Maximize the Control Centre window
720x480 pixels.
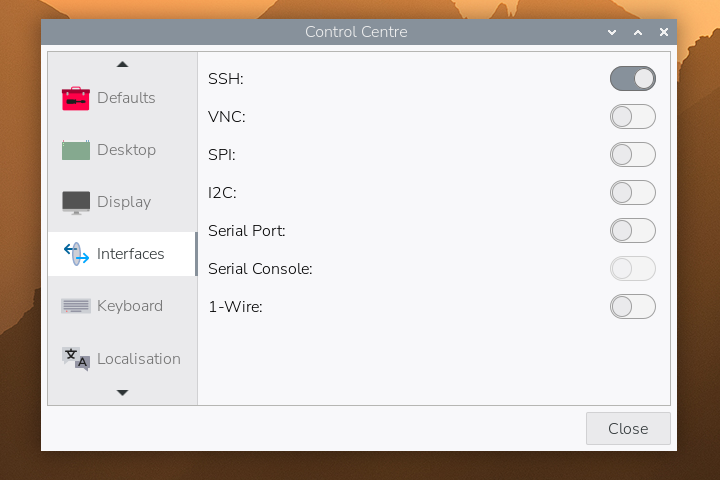click(638, 32)
